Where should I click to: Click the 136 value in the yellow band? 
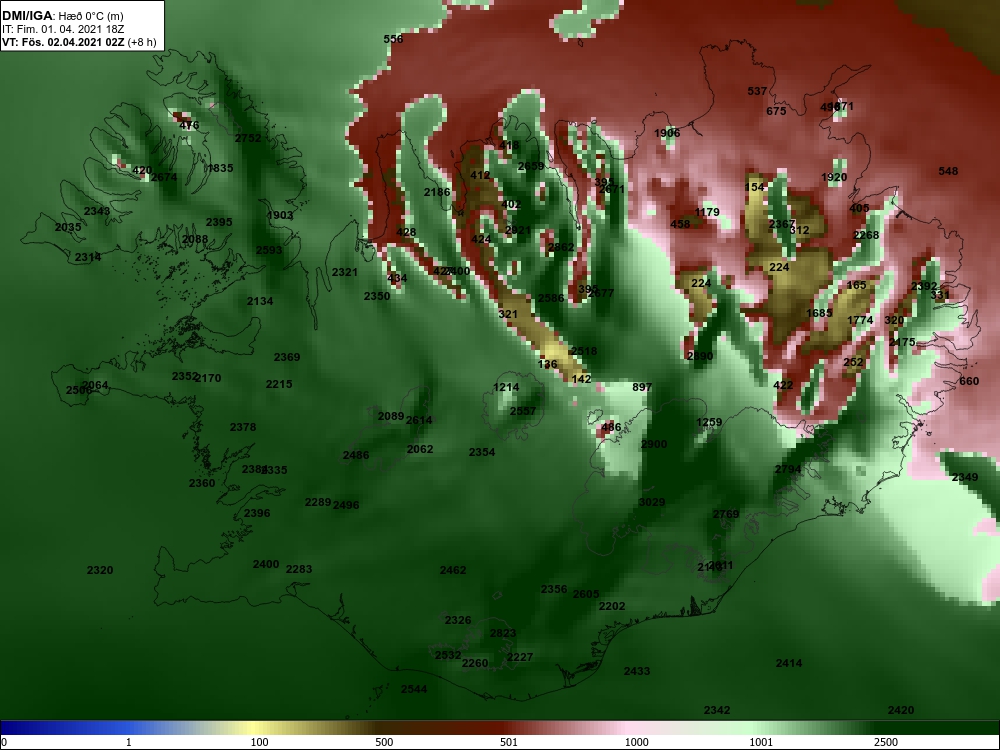pyautogui.click(x=548, y=365)
